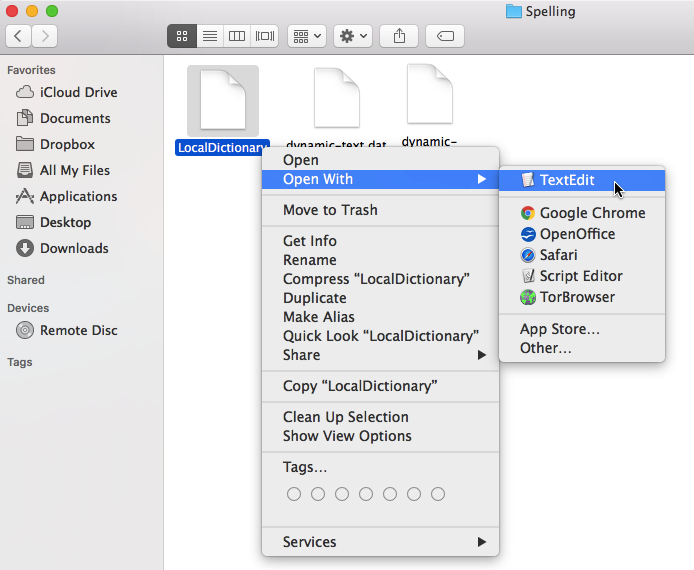694x570 pixels.
Task: Open the gear Action menu
Action: 353,36
